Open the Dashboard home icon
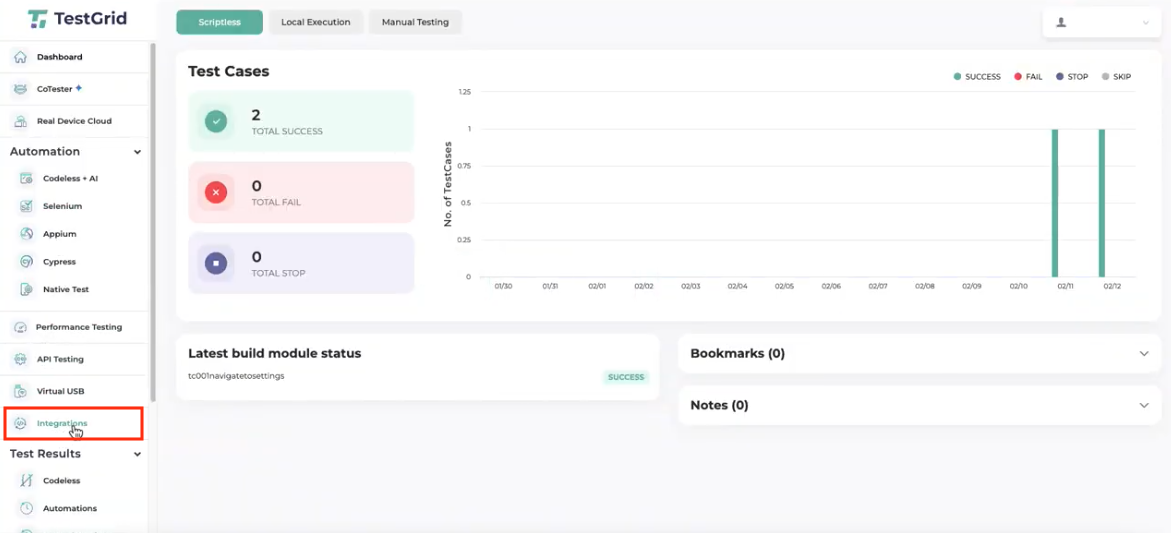This screenshot has width=1171, height=533. point(21,57)
